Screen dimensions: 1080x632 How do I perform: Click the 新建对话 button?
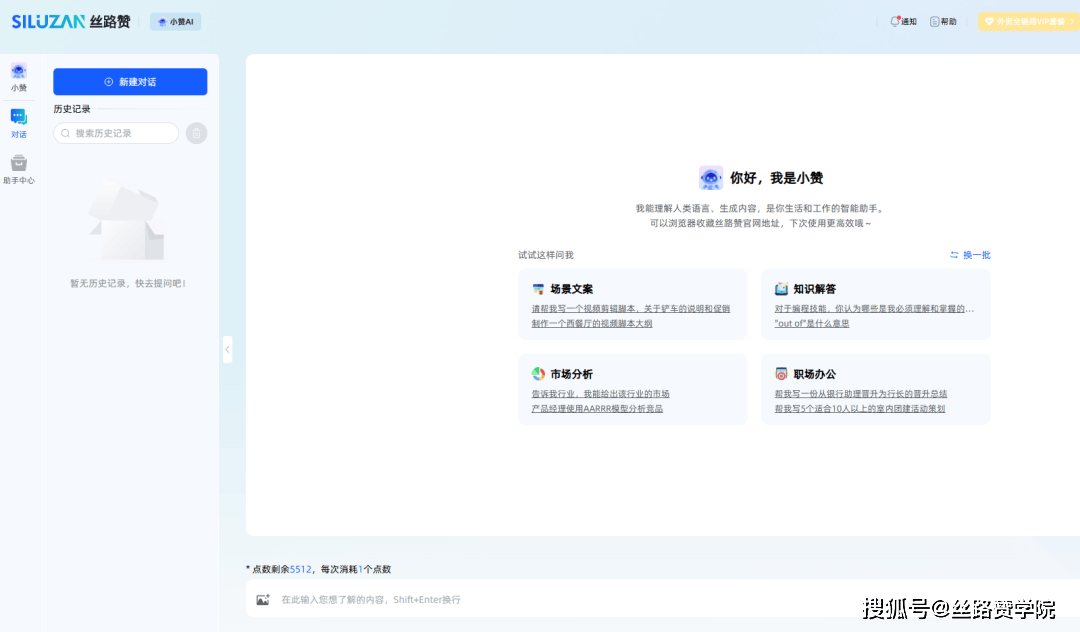130,82
